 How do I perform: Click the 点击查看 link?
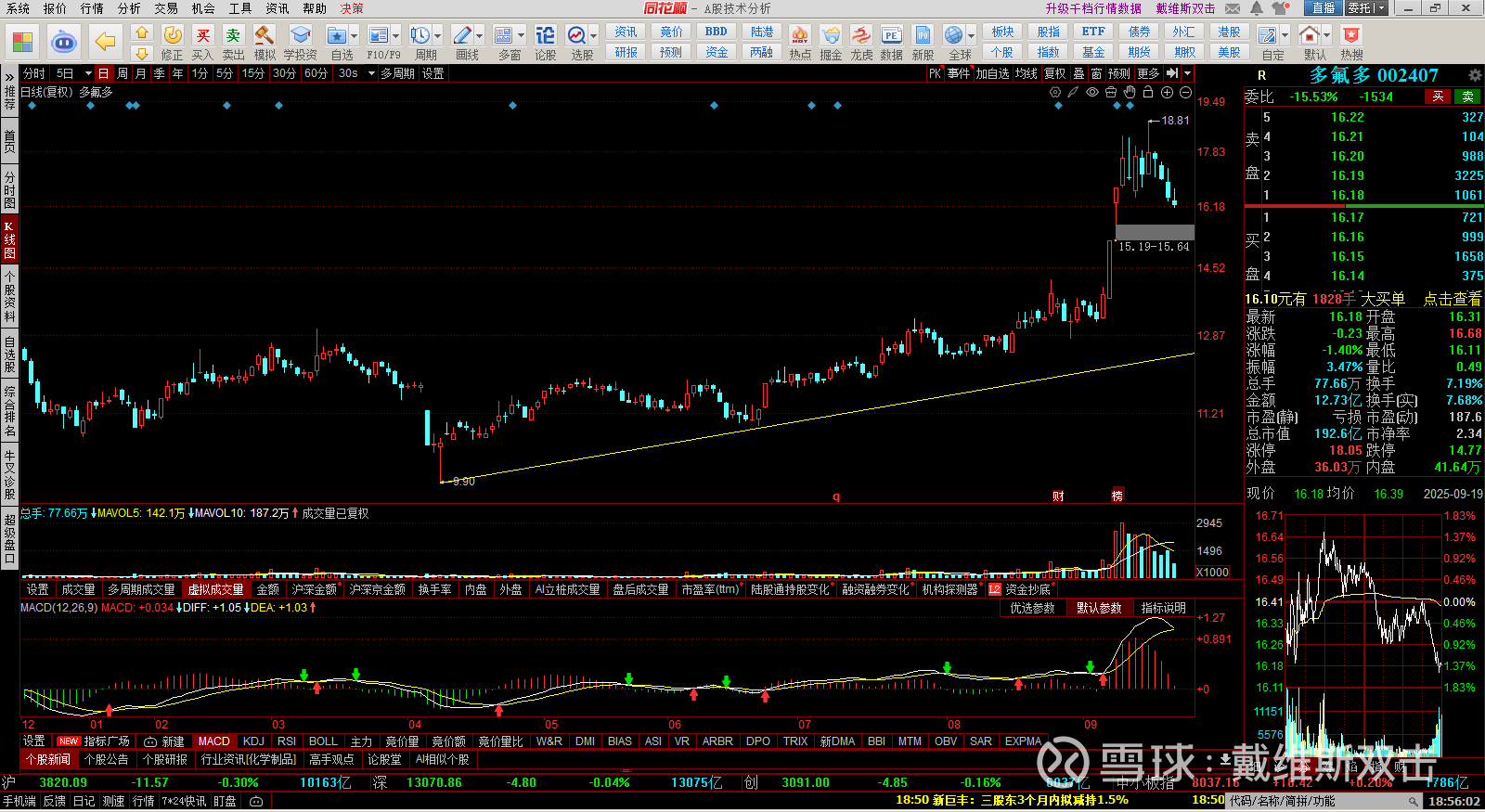coord(1453,299)
